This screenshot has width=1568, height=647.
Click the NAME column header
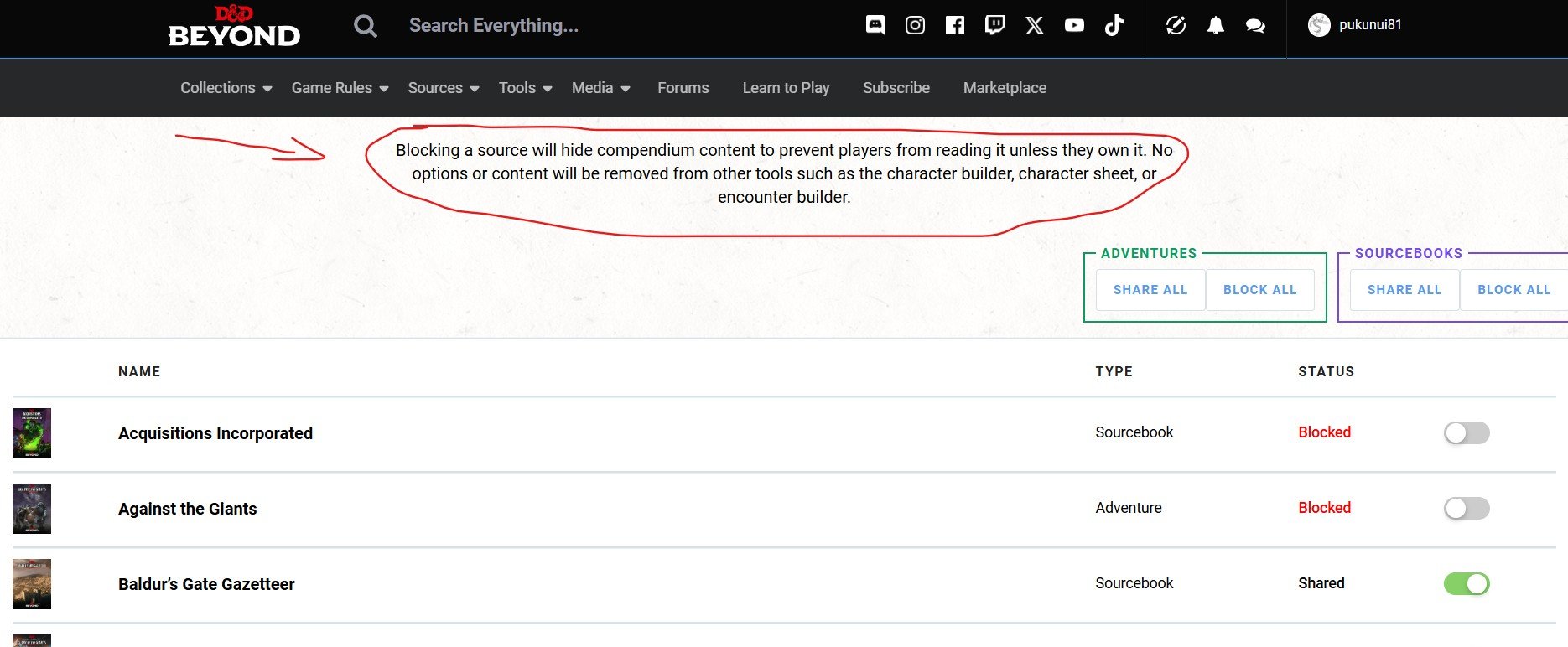pyautogui.click(x=139, y=371)
